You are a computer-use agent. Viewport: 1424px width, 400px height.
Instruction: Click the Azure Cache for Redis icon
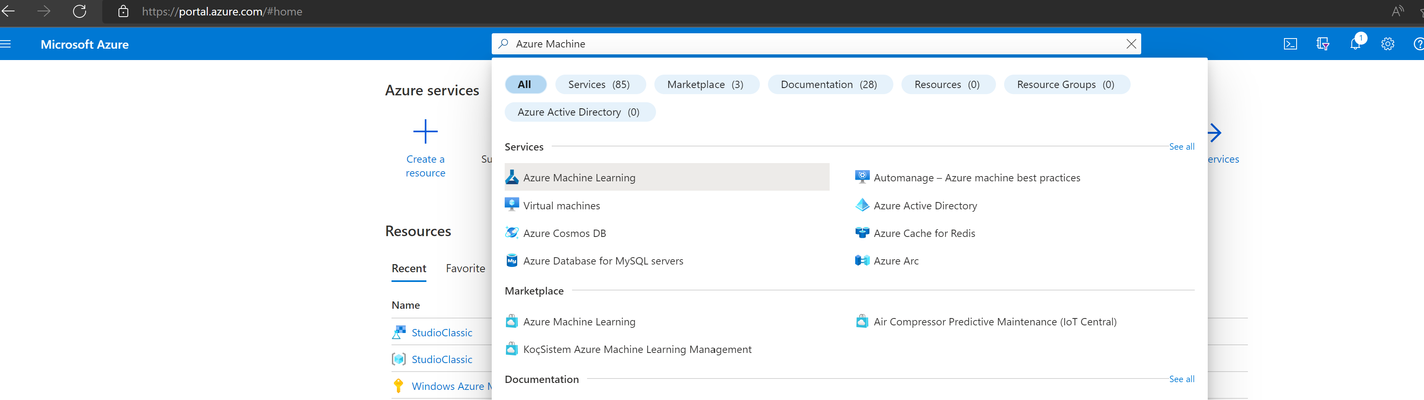[862, 233]
